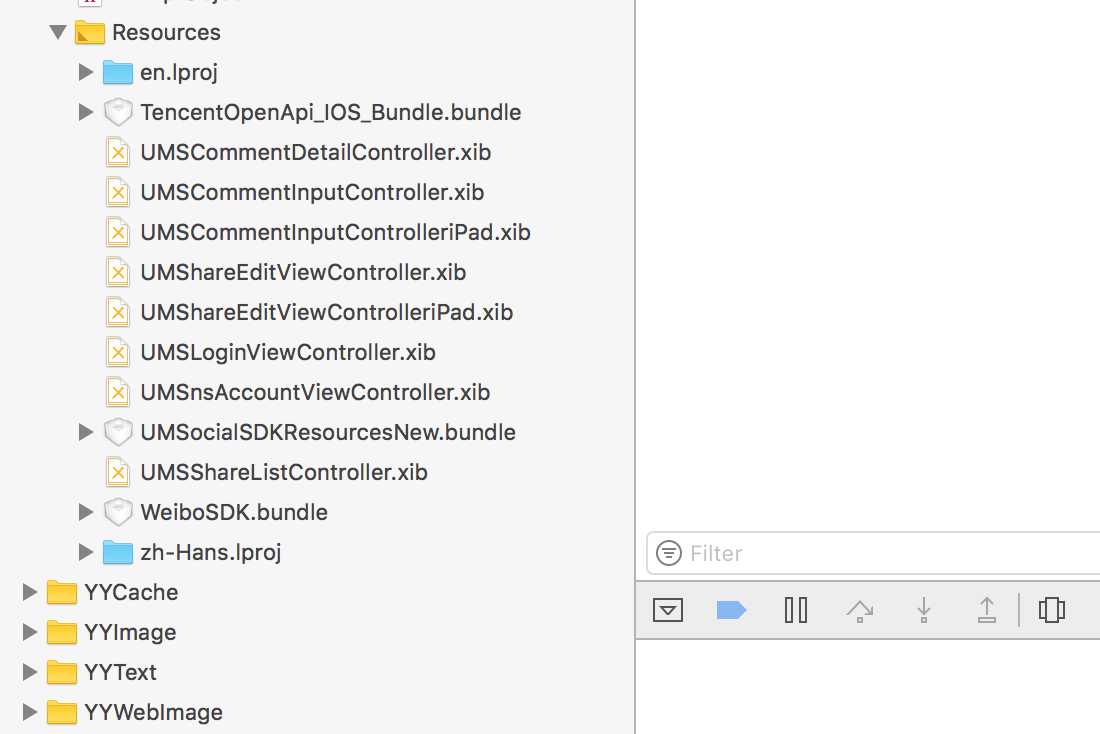Click the UMSShareListController.xib file icon

point(118,472)
